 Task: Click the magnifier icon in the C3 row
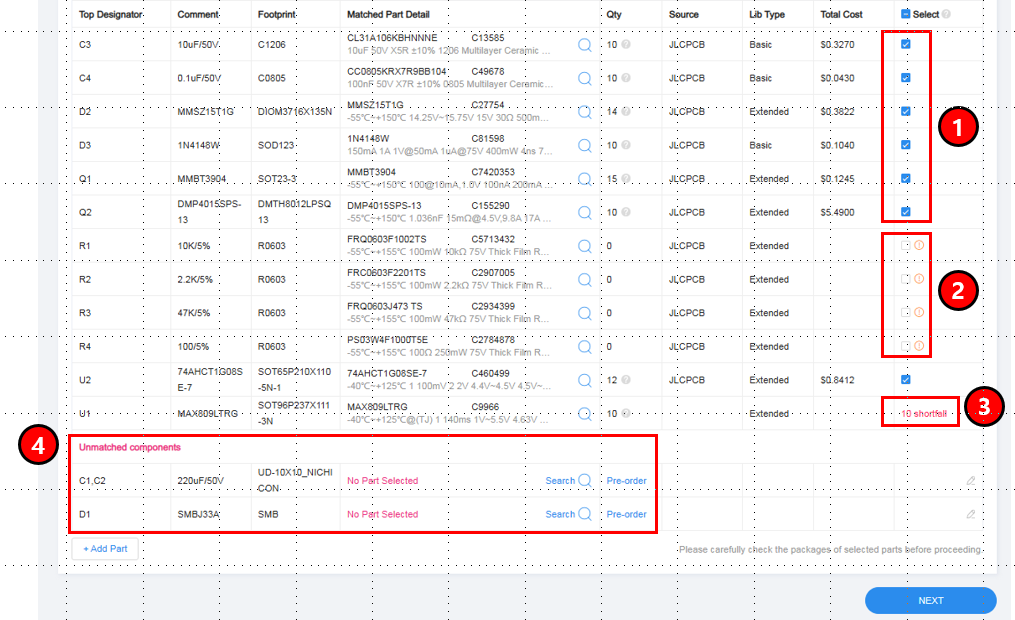pos(584,45)
